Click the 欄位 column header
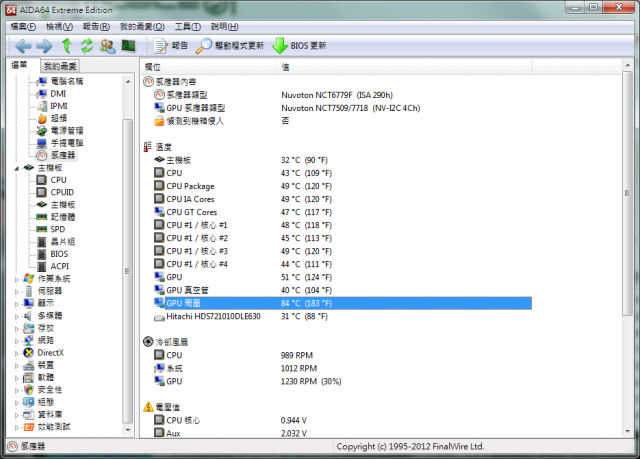Image resolution: width=640 pixels, height=459 pixels. (209, 67)
